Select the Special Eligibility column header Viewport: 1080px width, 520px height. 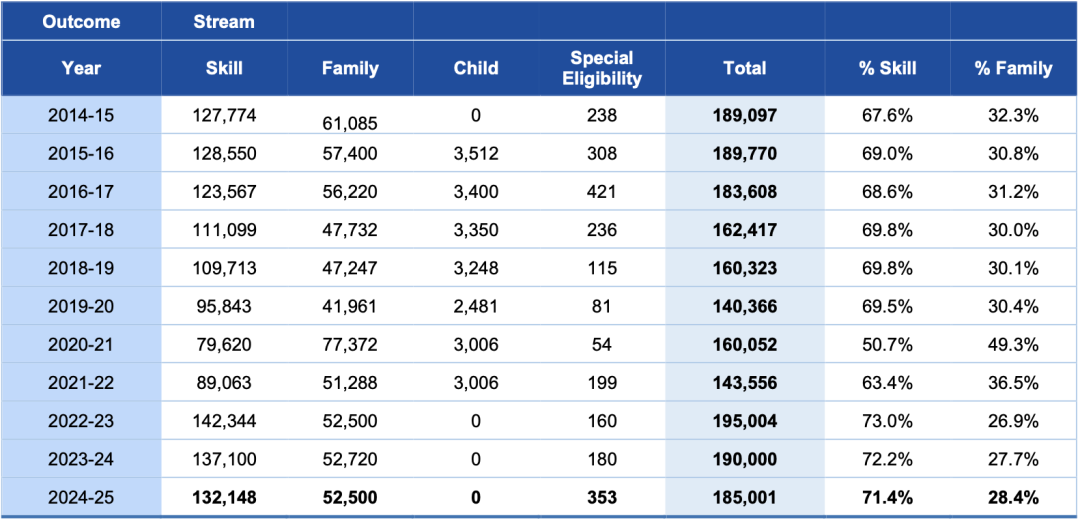(602, 68)
